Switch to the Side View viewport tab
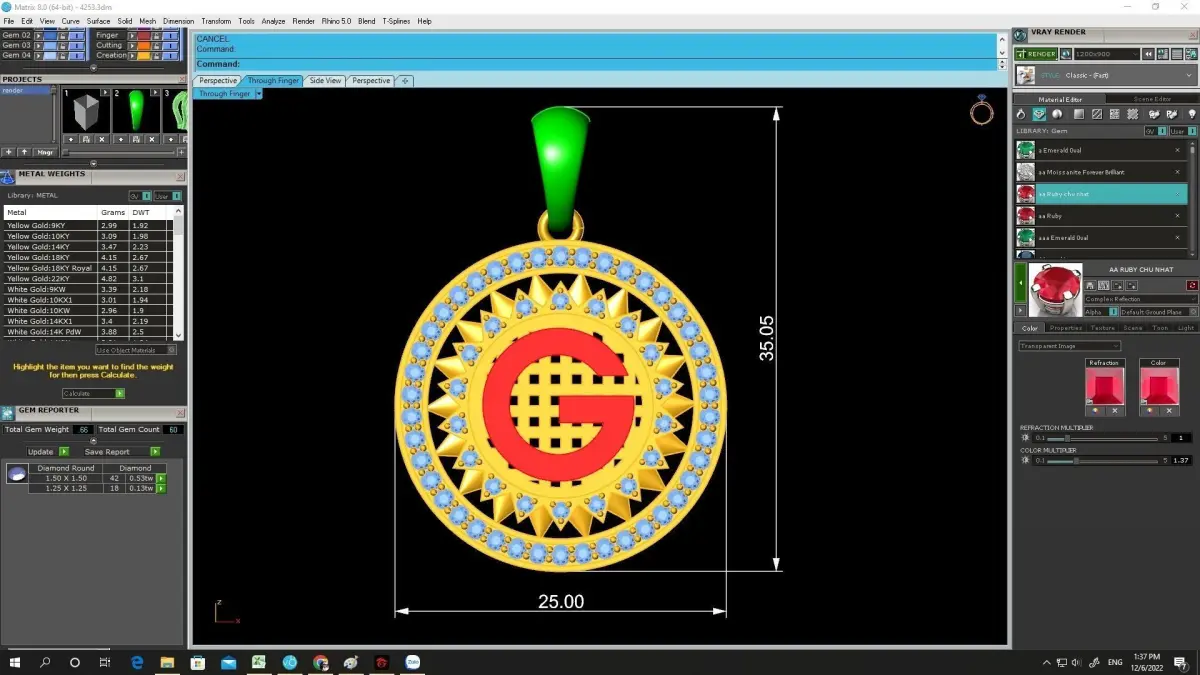The image size is (1200, 675). (x=325, y=80)
